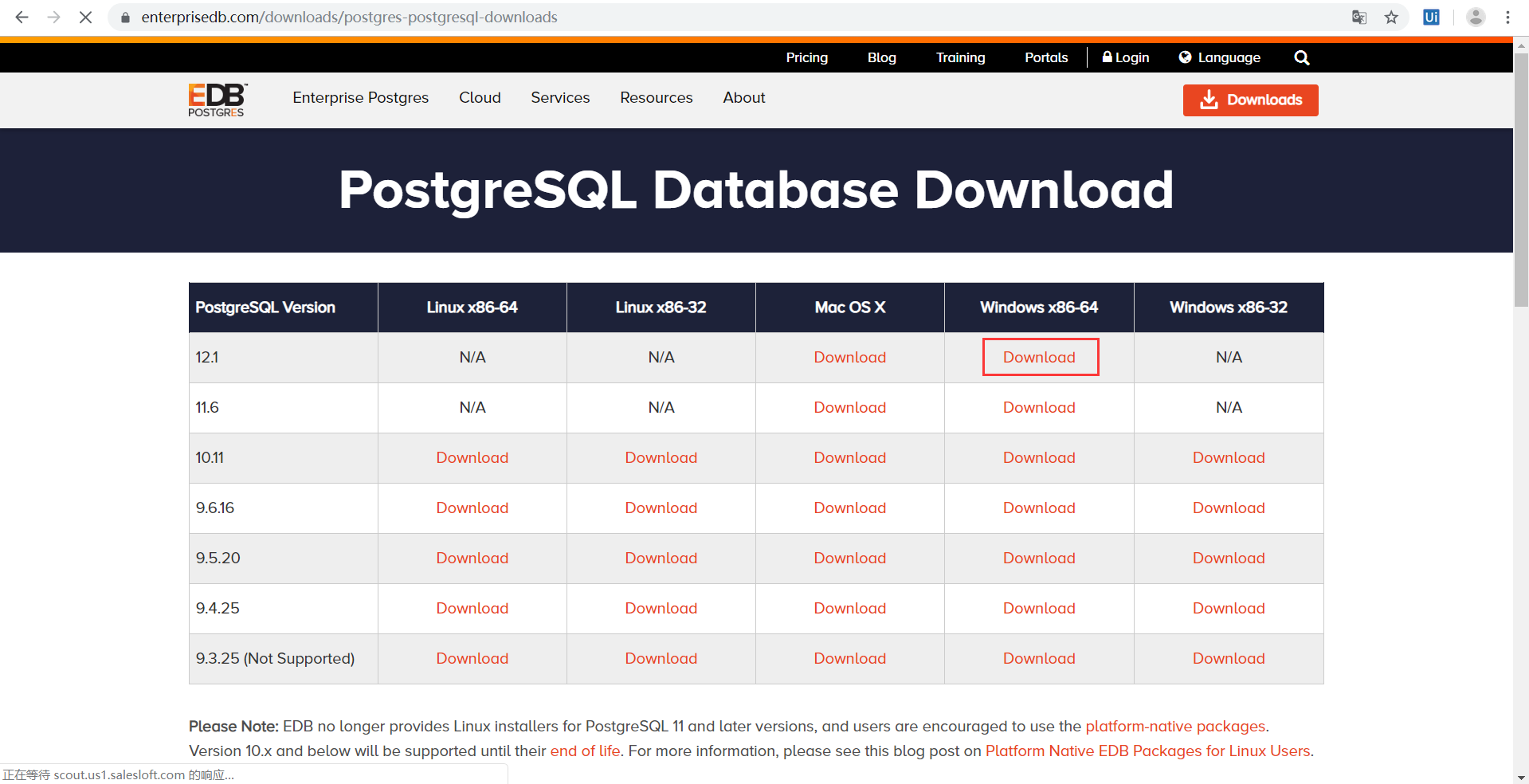The image size is (1529, 784).
Task: Open the Services menu
Action: tap(560, 97)
